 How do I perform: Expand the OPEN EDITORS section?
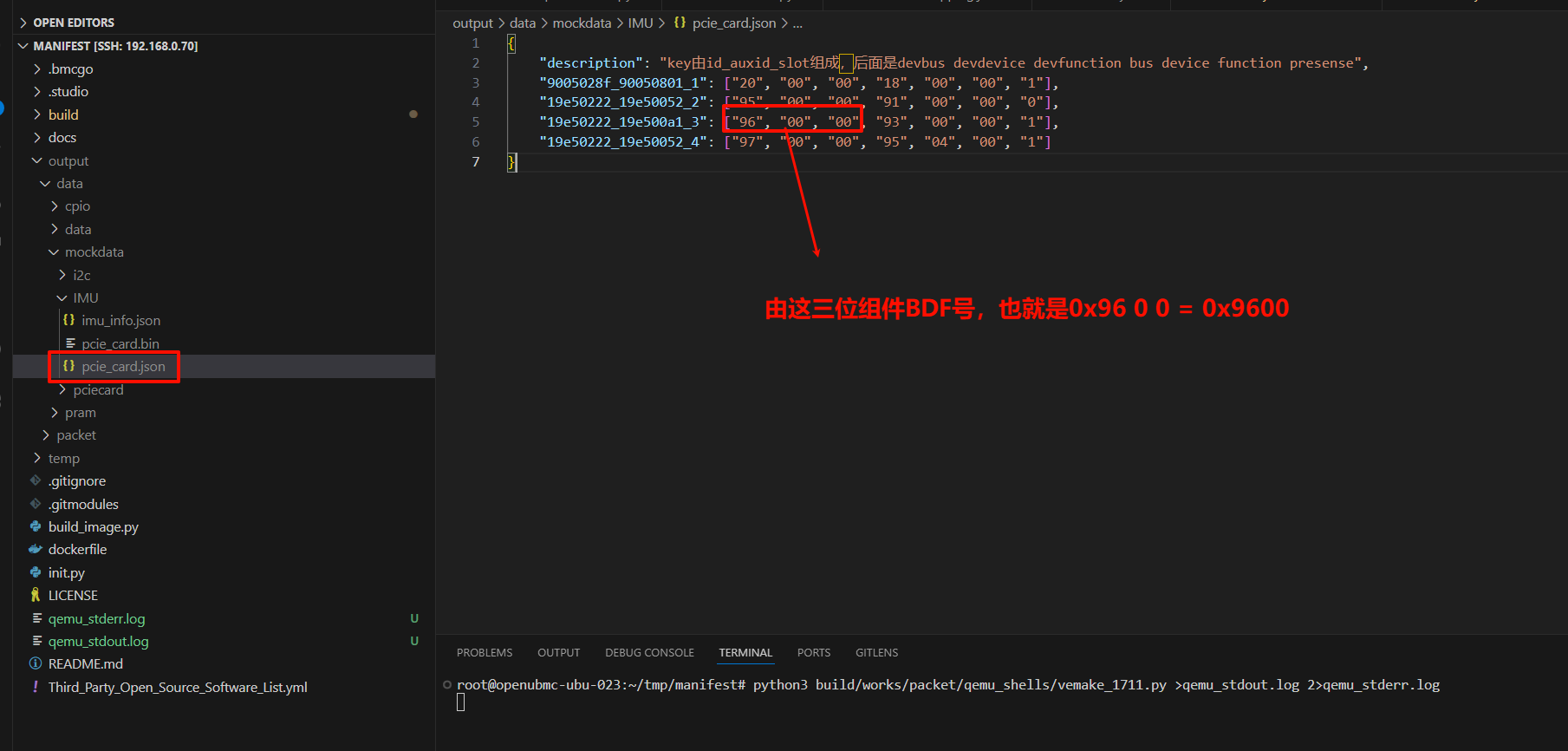(x=73, y=23)
